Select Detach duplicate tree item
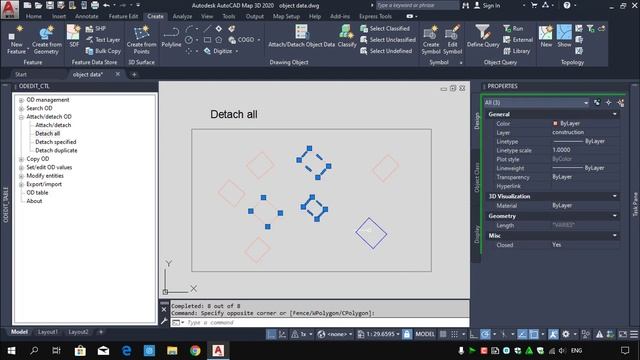This screenshot has width=640, height=360. tap(56, 151)
